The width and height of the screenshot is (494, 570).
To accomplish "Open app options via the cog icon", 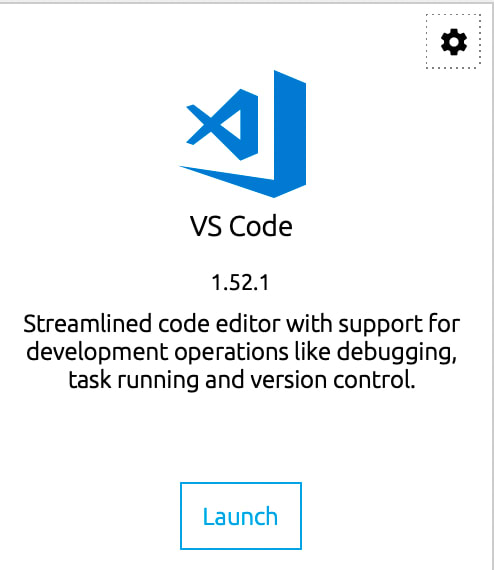I will pyautogui.click(x=454, y=42).
